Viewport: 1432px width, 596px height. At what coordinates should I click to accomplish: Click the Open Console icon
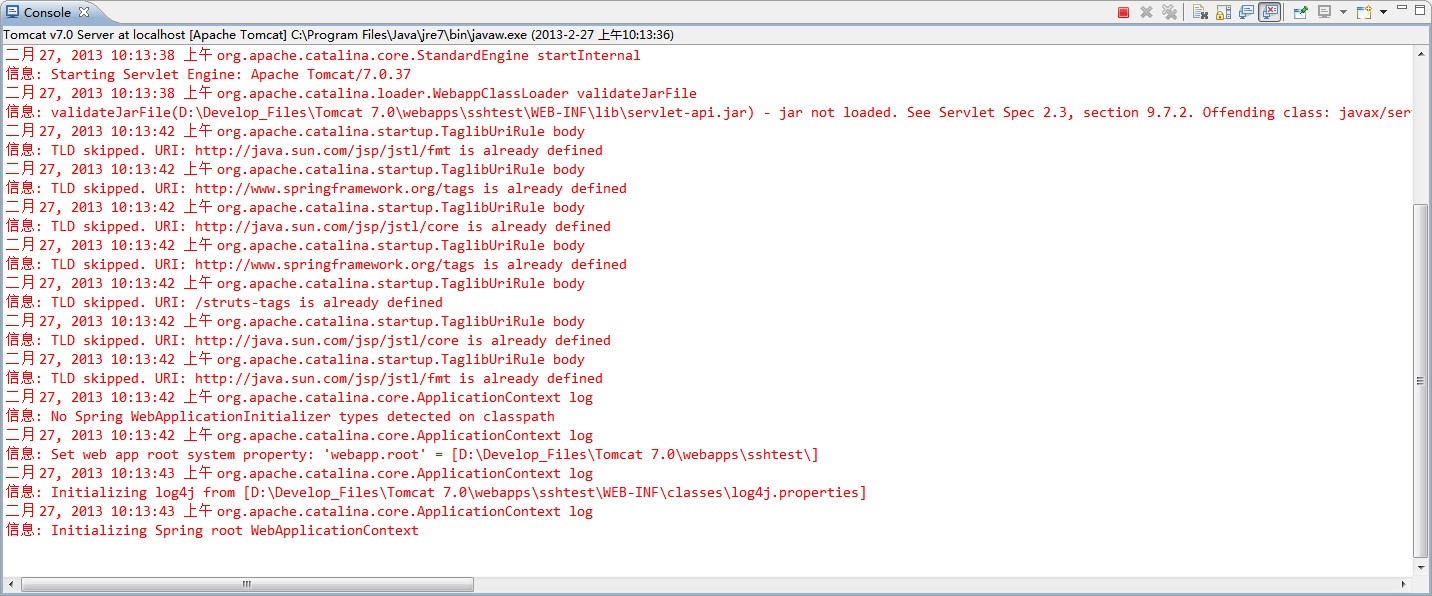(1364, 12)
